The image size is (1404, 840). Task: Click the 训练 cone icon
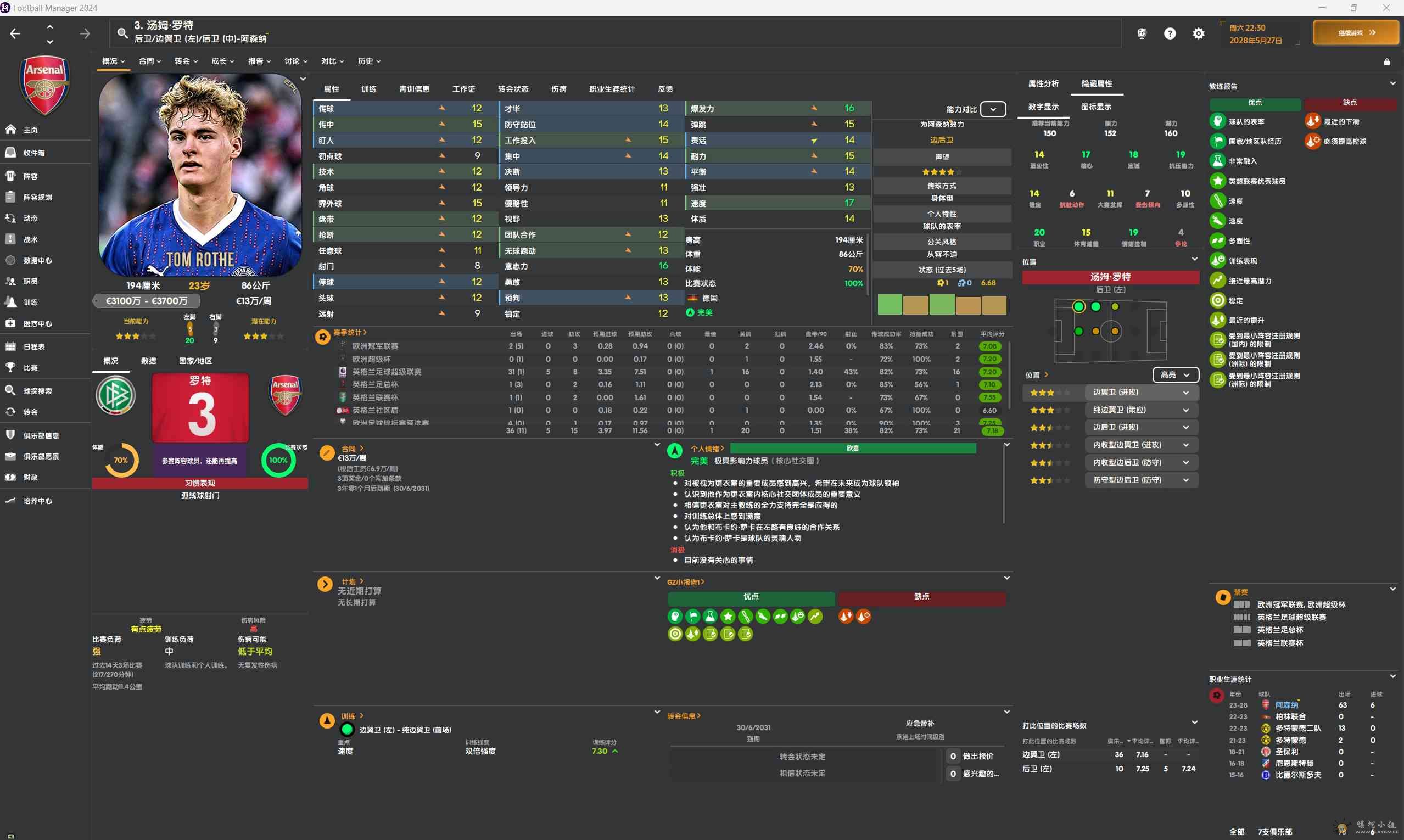(327, 720)
